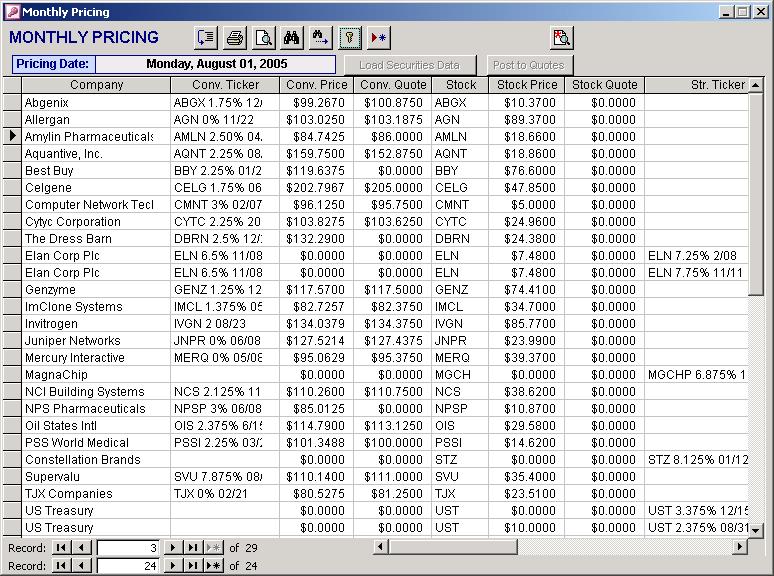This screenshot has width=774, height=576.
Task: Click the binoculars Find icon
Action: (292, 38)
